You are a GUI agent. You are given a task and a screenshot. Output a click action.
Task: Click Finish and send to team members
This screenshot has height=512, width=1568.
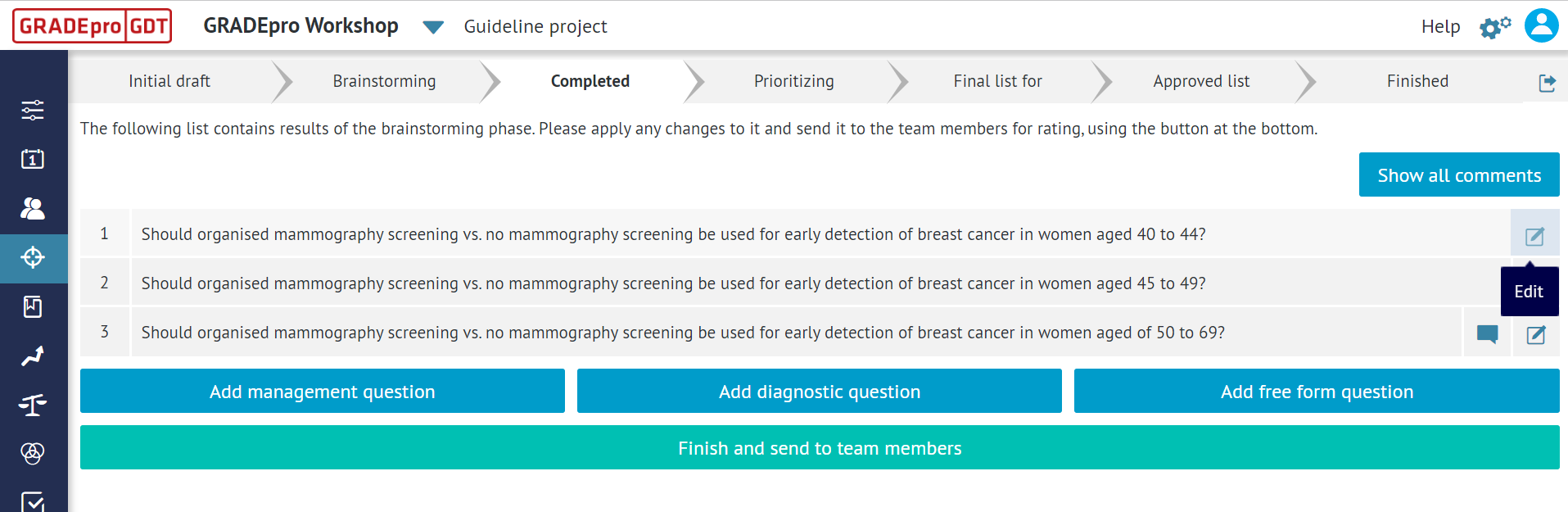(819, 448)
